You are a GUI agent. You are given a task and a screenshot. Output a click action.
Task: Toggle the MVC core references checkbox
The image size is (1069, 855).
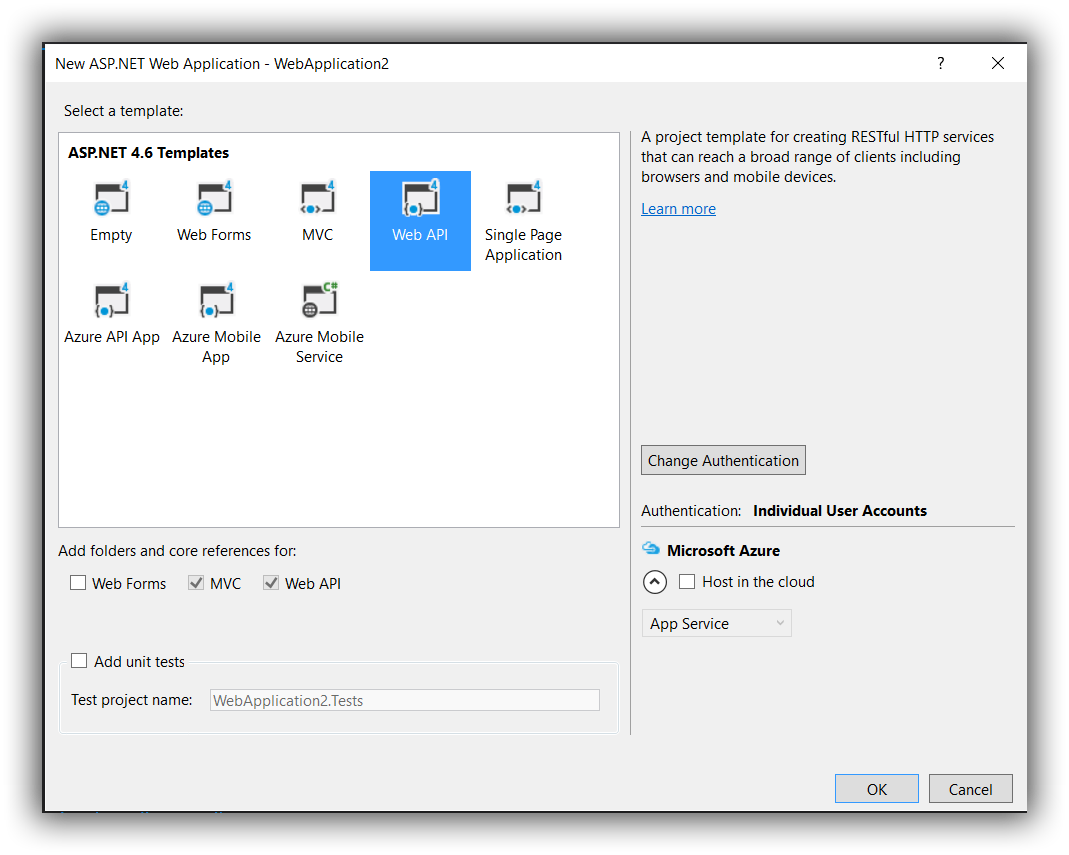(196, 583)
